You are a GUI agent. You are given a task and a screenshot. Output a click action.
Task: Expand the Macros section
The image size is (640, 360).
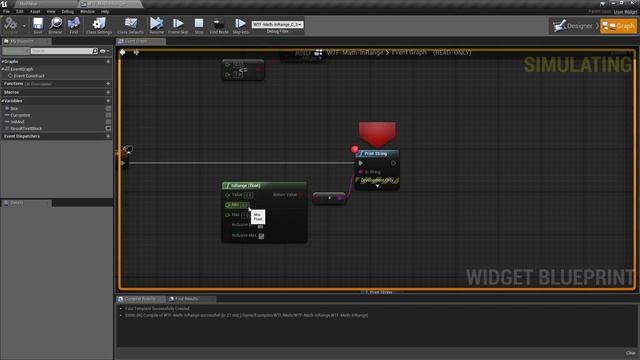(11, 92)
